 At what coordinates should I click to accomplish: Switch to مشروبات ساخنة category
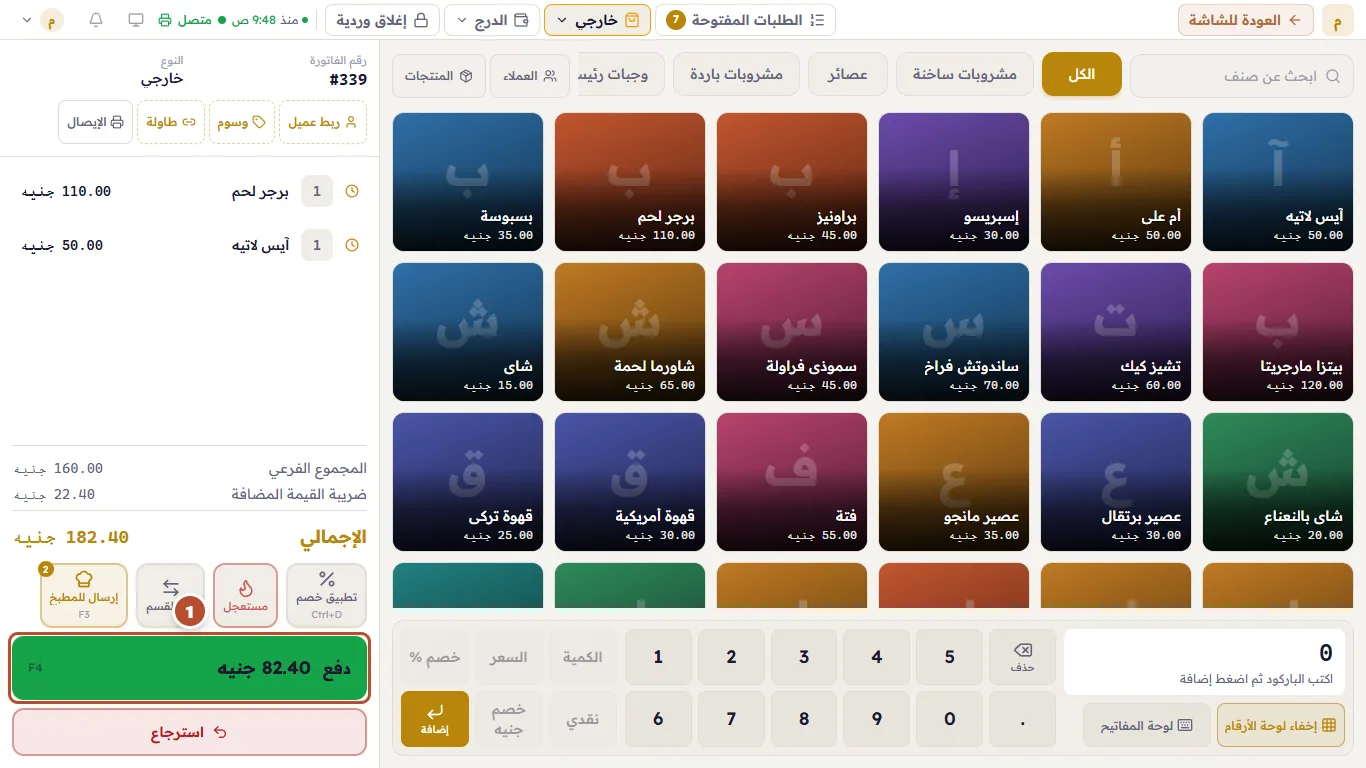[x=964, y=75]
